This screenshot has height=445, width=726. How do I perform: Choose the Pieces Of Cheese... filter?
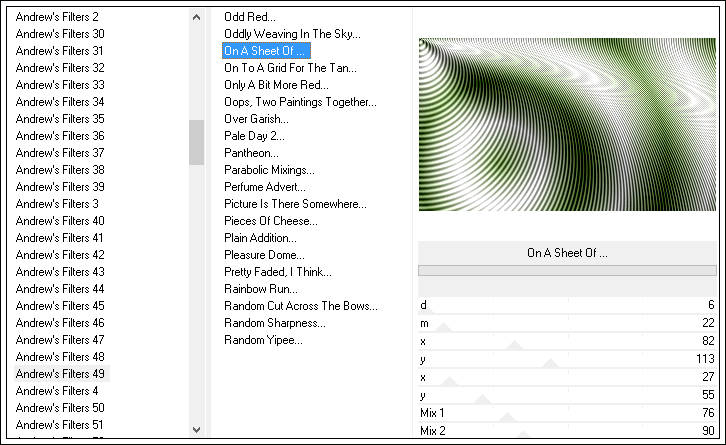(271, 221)
